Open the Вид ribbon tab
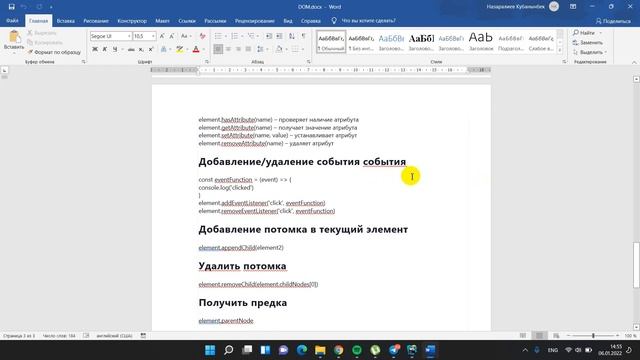This screenshot has height=360, width=640. click(288, 20)
